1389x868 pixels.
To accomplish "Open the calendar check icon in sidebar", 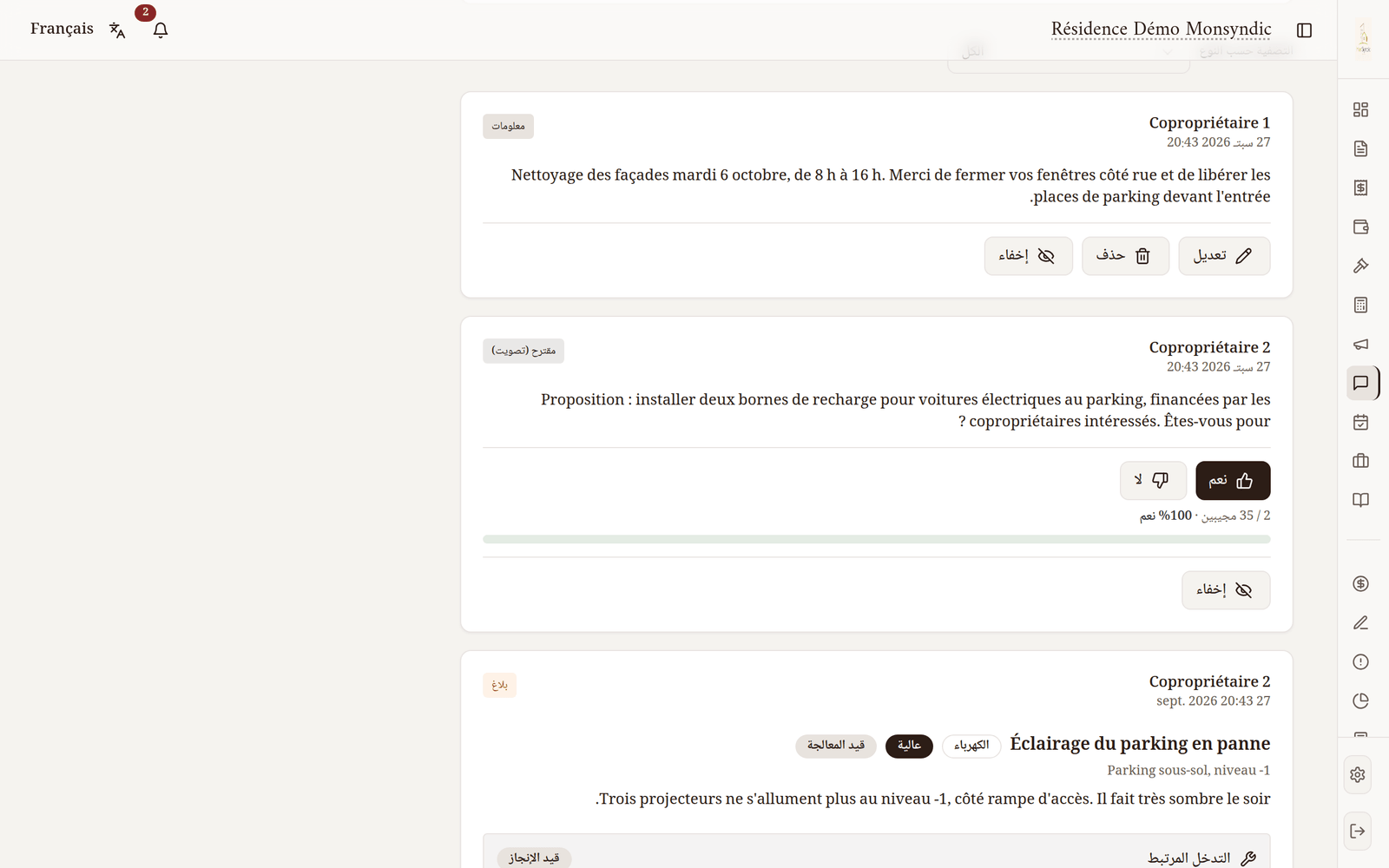I will 1360,422.
